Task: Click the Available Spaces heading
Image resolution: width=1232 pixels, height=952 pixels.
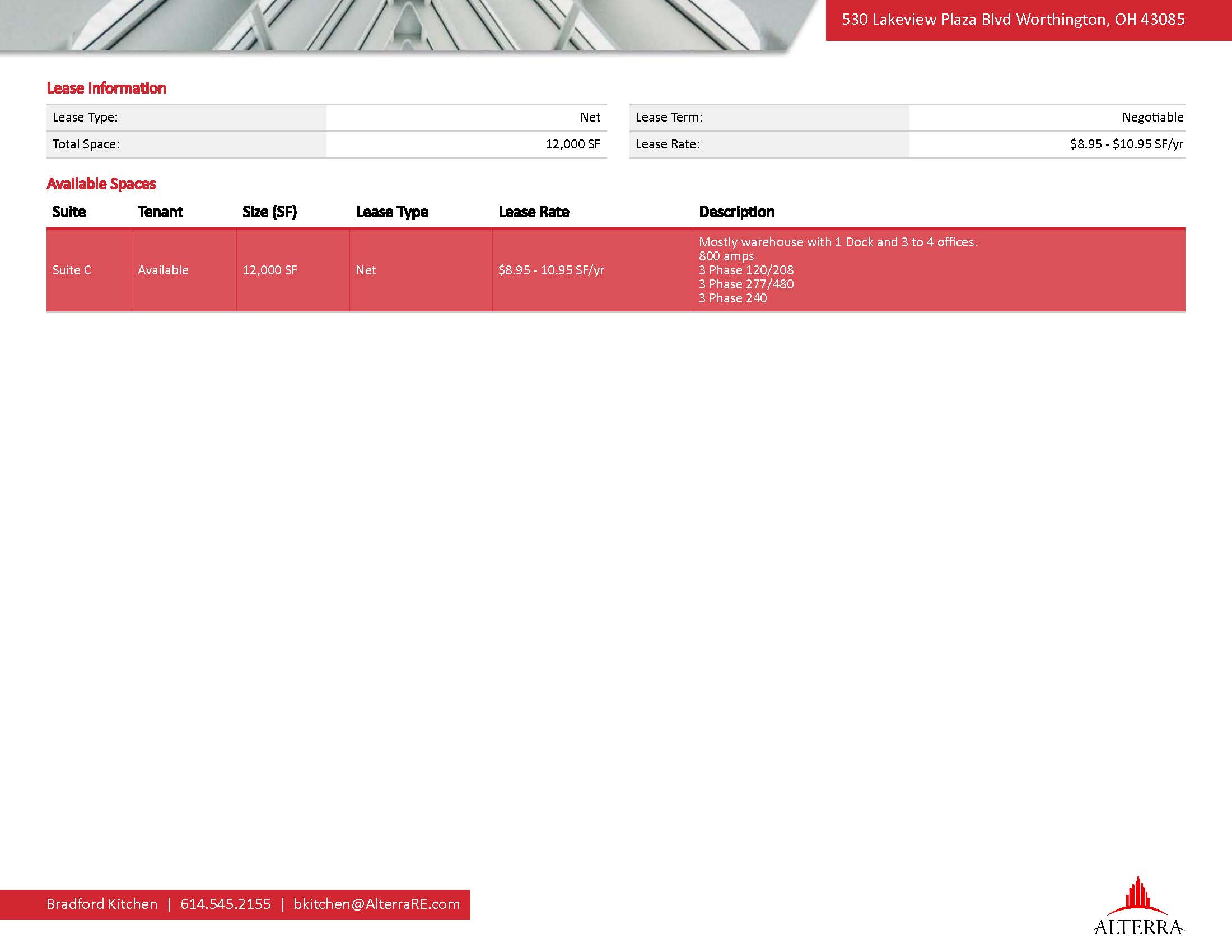Action: [101, 184]
